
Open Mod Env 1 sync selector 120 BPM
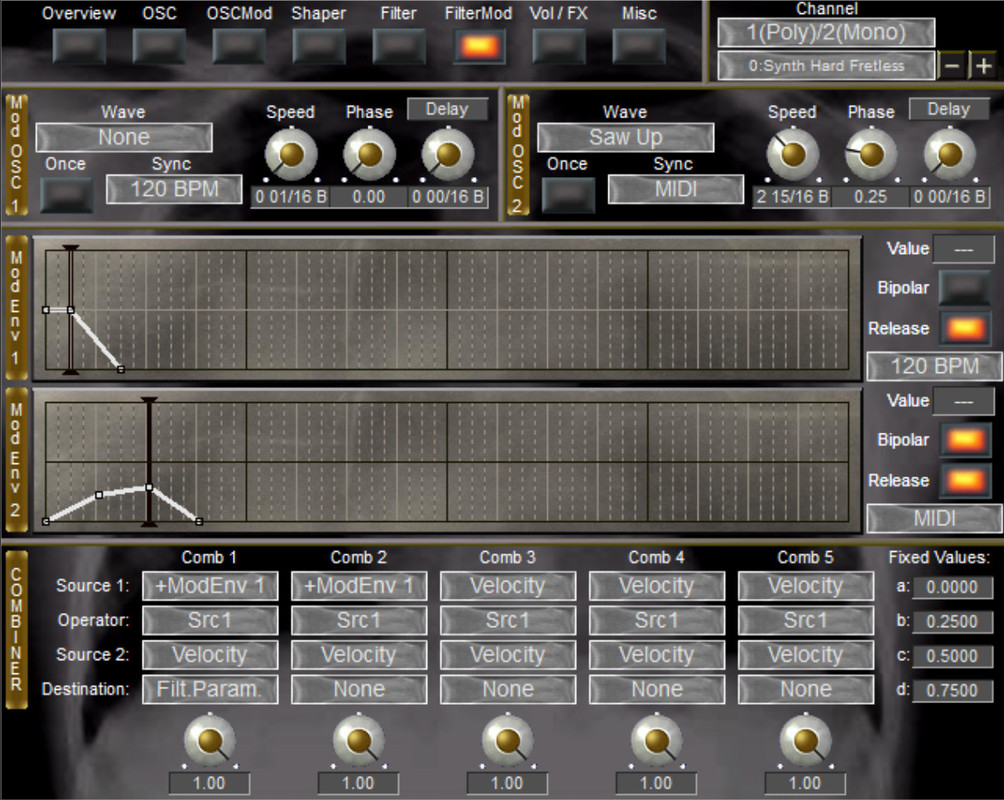tap(935, 366)
